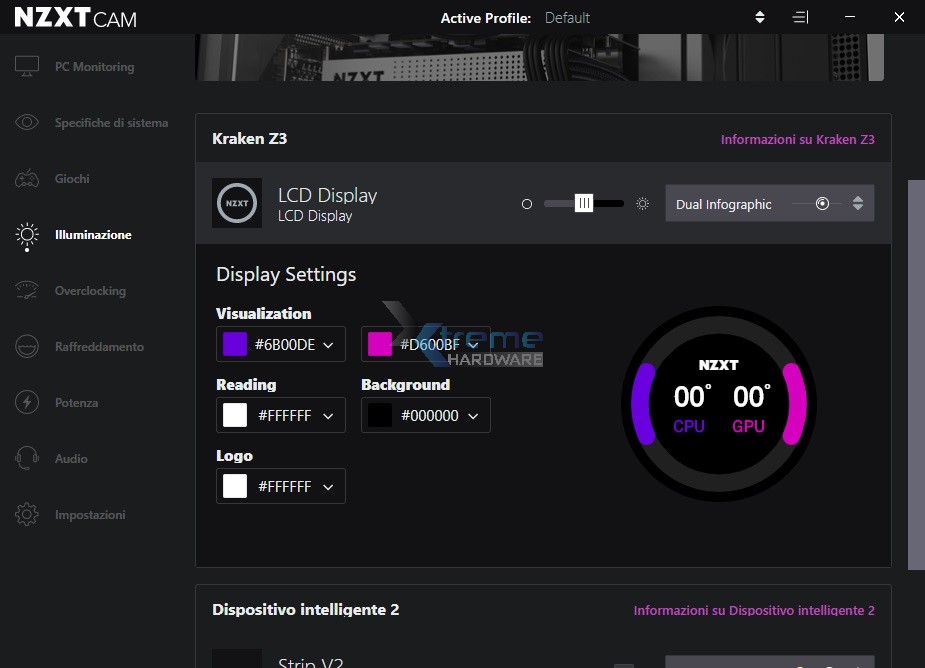
Task: Click the LCD brightness slider handle
Action: coord(584,204)
